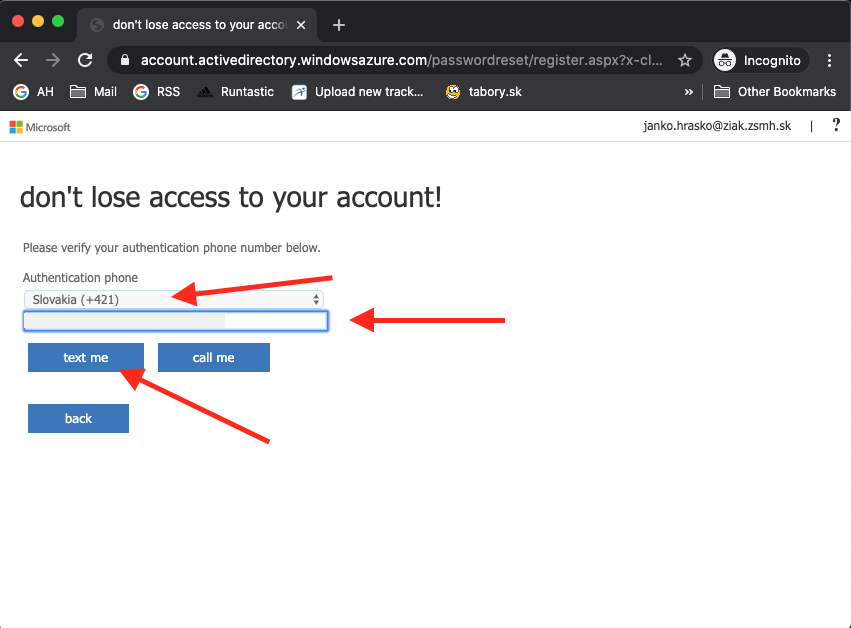851x628 pixels.
Task: Open the Other Bookmarks folder
Action: tap(775, 92)
